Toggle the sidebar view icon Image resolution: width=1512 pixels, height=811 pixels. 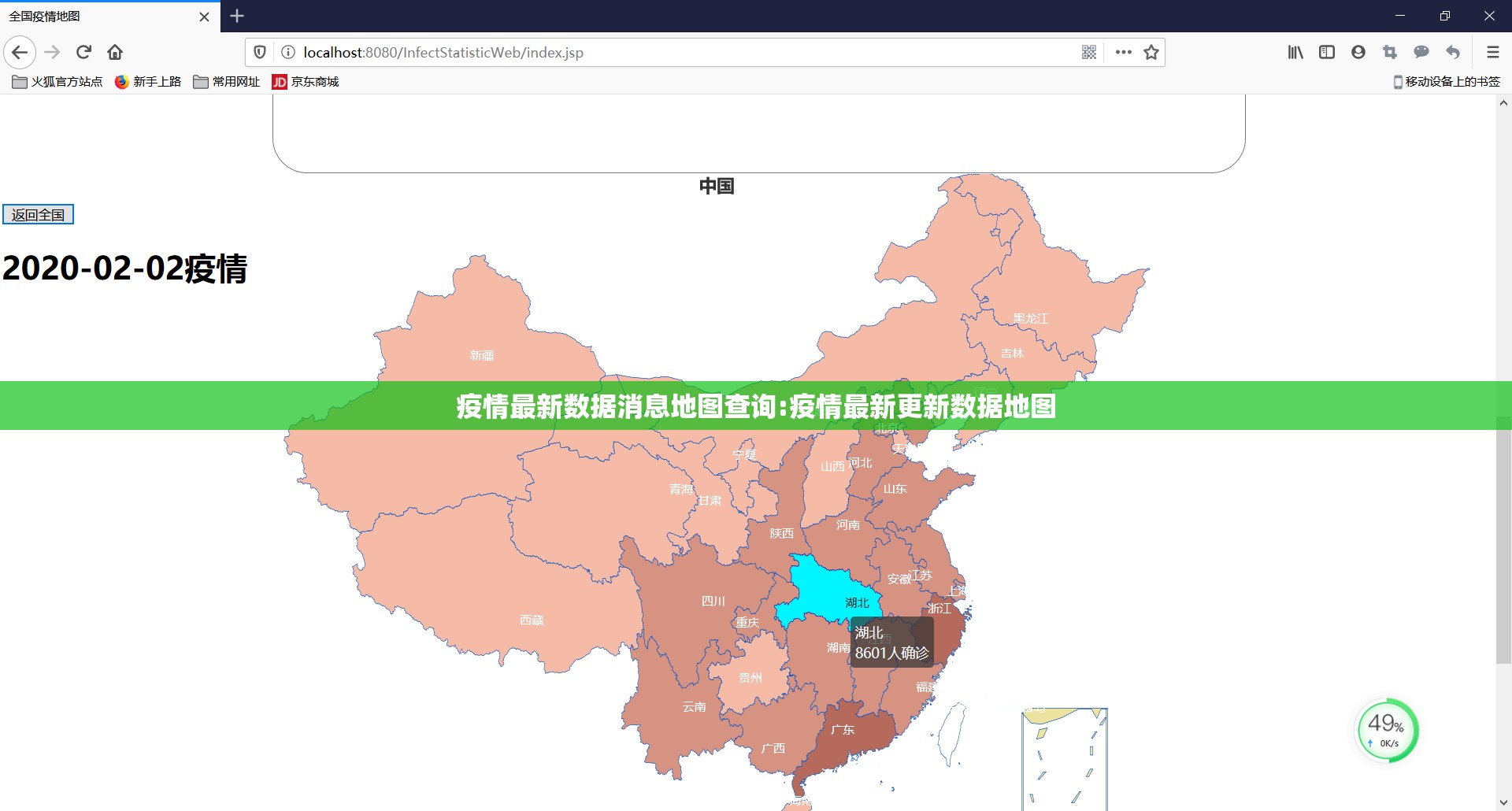tap(1327, 53)
